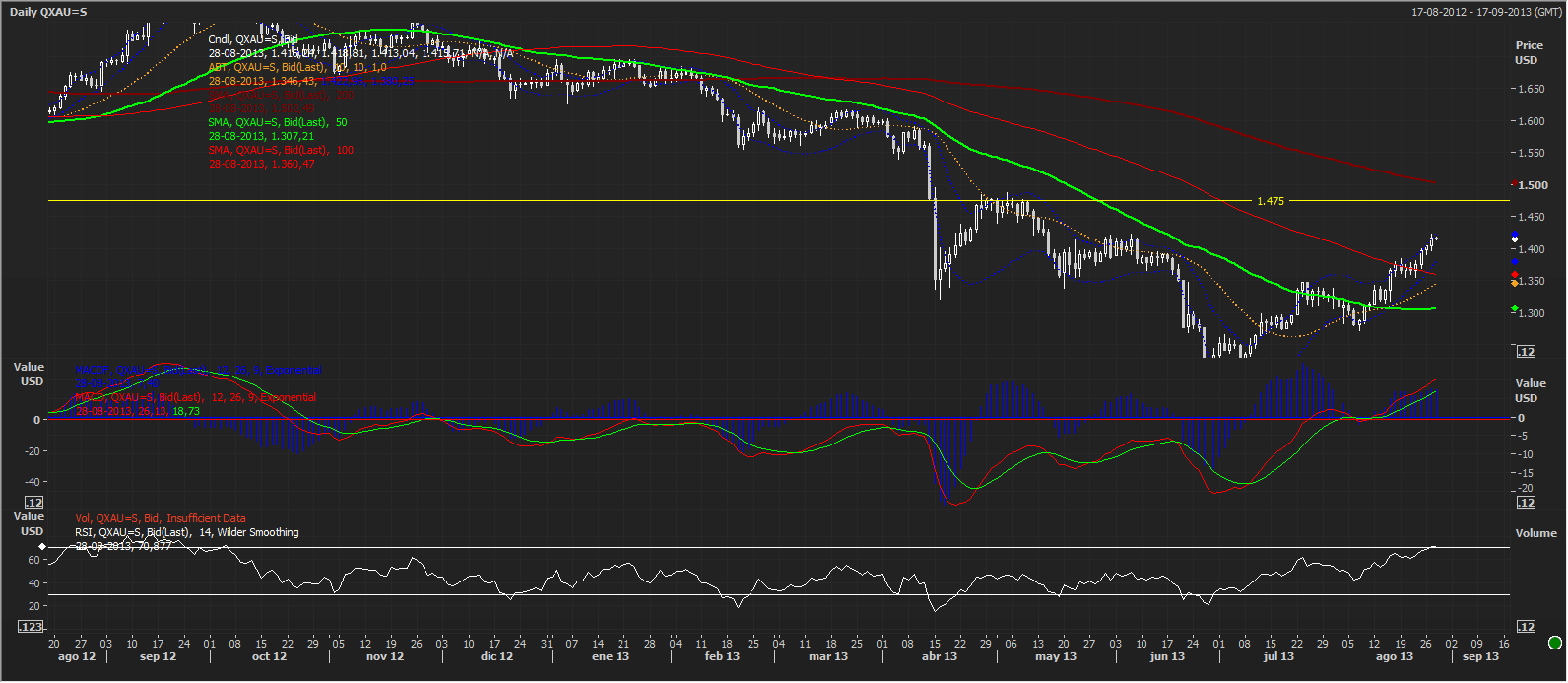Click the green status circle in bottom corner
Screen dimensions: 1568x683
coord(1555,643)
